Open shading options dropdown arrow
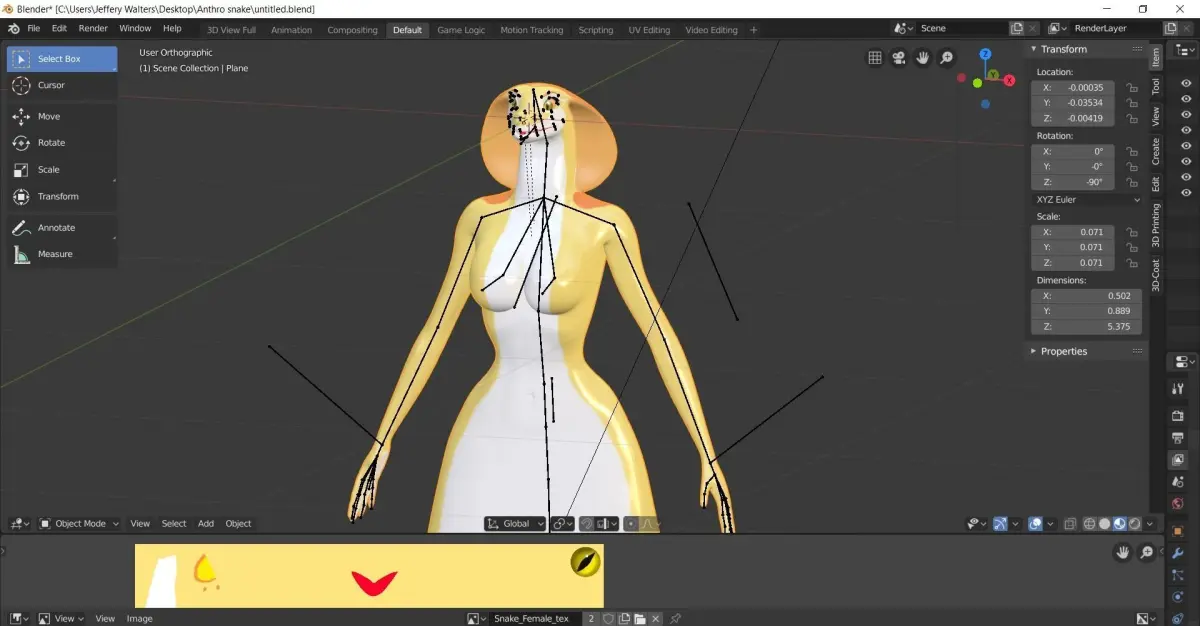 (1151, 524)
